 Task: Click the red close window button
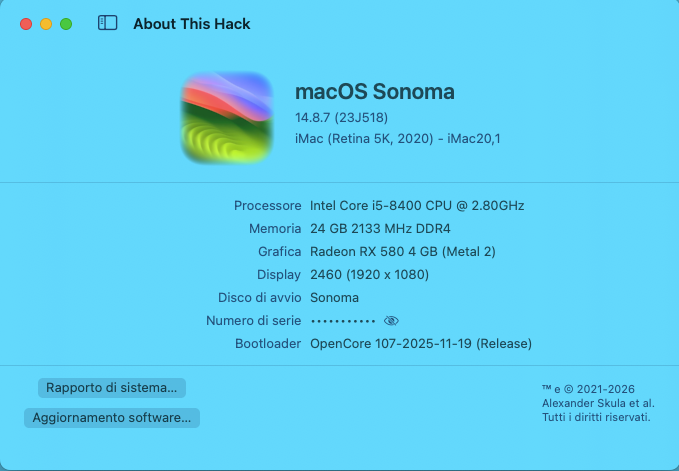25,23
